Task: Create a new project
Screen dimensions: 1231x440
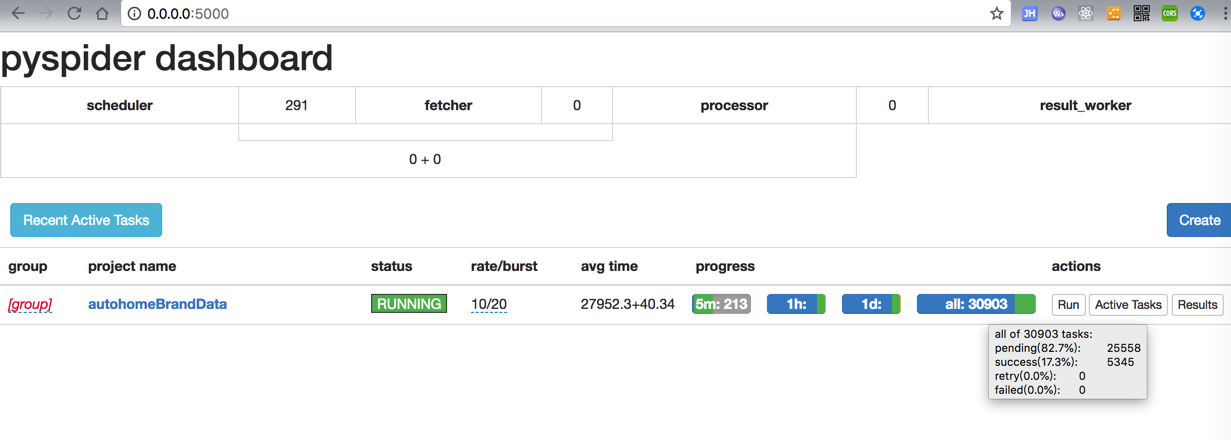Action: [1198, 220]
